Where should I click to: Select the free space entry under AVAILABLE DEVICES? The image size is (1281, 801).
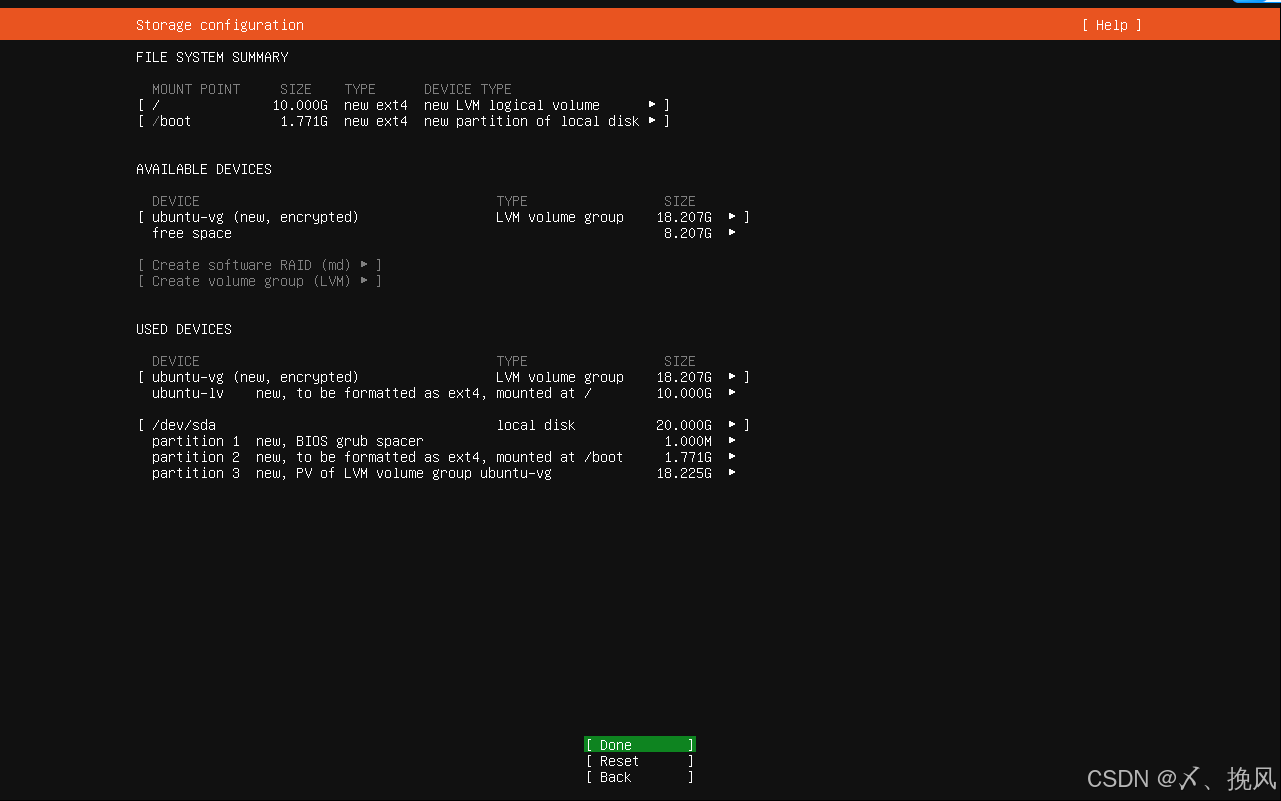click(192, 232)
